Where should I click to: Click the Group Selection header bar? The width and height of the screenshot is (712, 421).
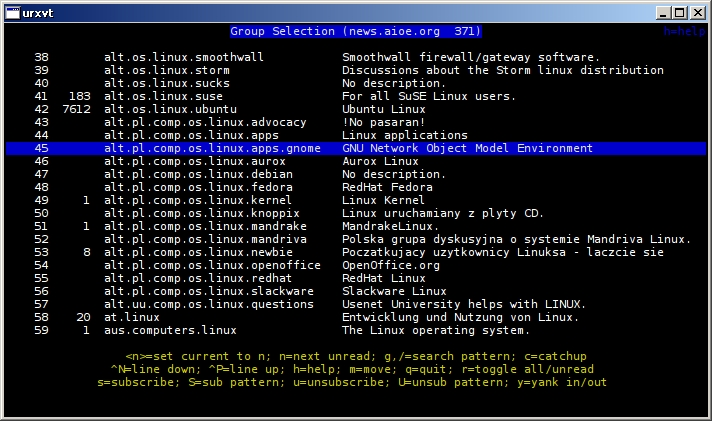pyautogui.click(x=340, y=31)
